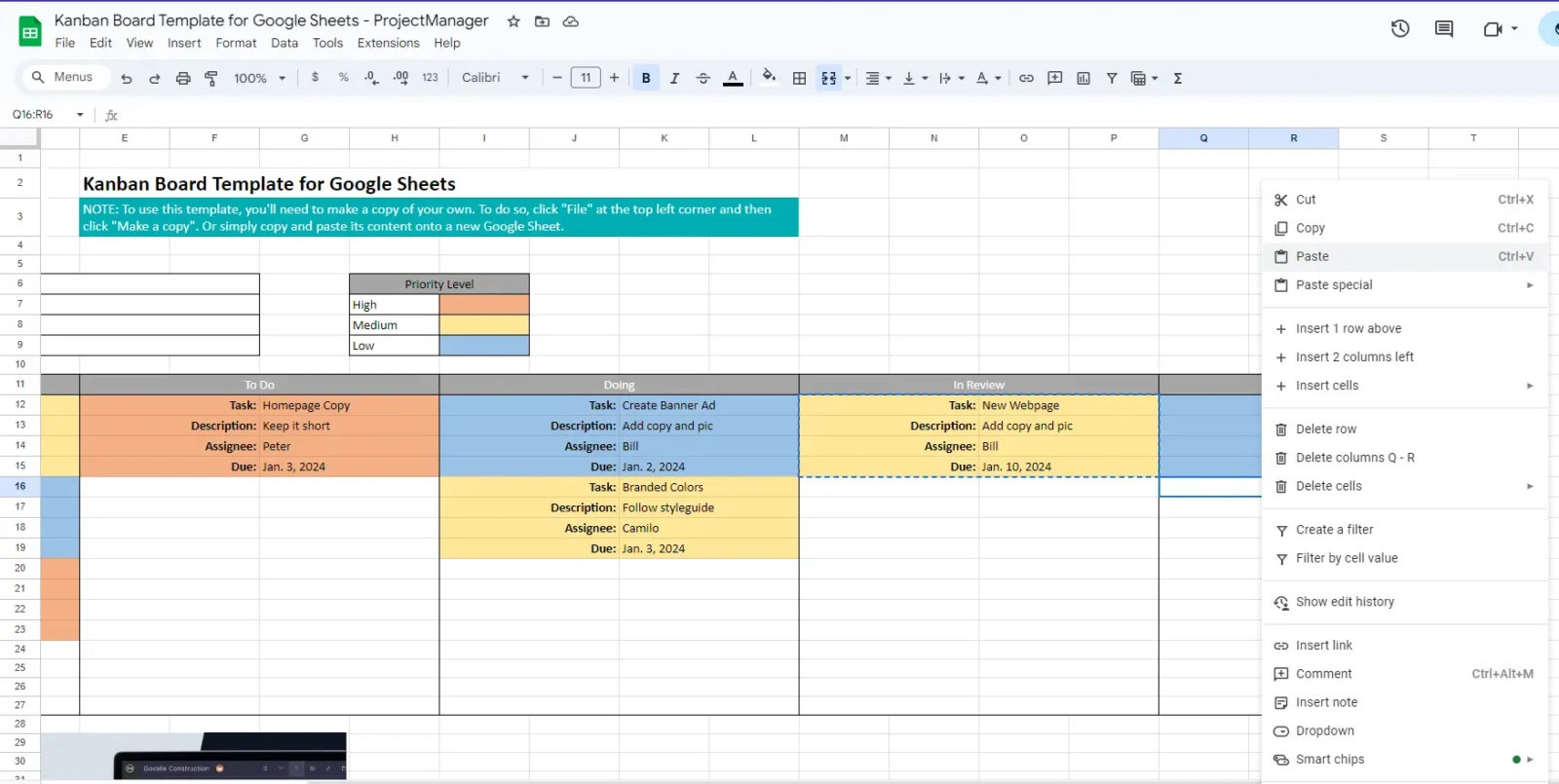Choose Show edit history

(x=1404, y=602)
